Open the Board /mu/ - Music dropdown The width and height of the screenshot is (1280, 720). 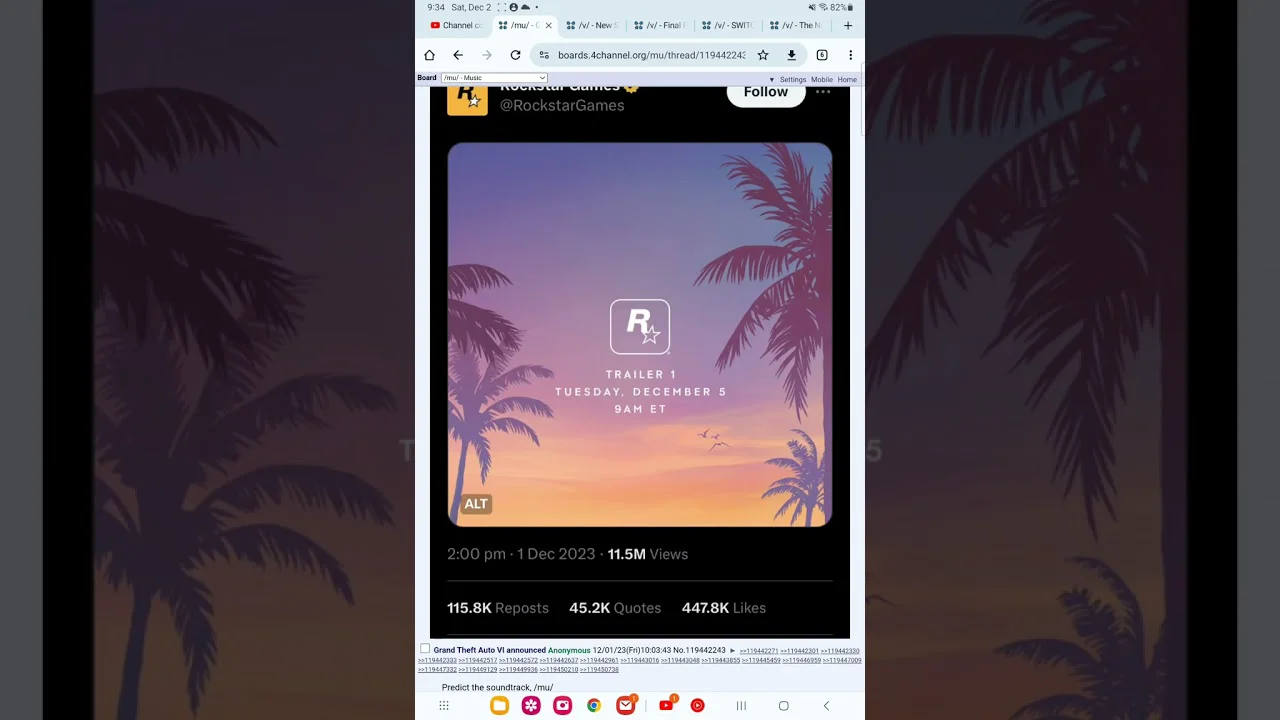(494, 78)
